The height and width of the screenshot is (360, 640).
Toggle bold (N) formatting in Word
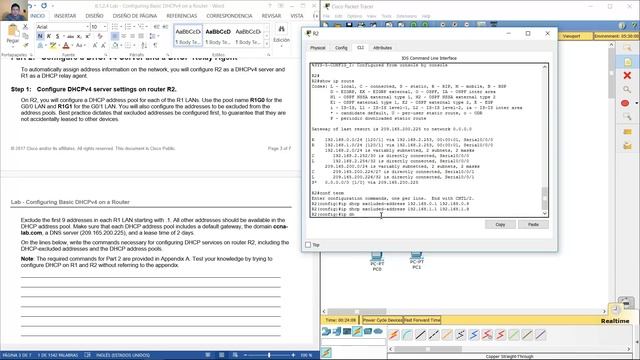pyautogui.click(x=40, y=36)
